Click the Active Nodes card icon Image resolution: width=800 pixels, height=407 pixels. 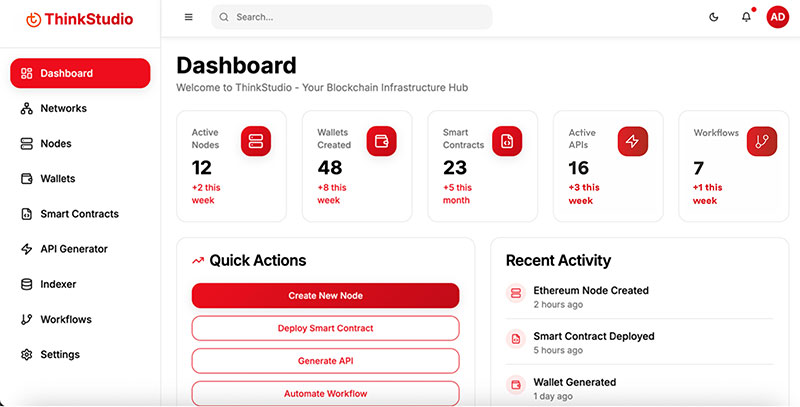(256, 142)
